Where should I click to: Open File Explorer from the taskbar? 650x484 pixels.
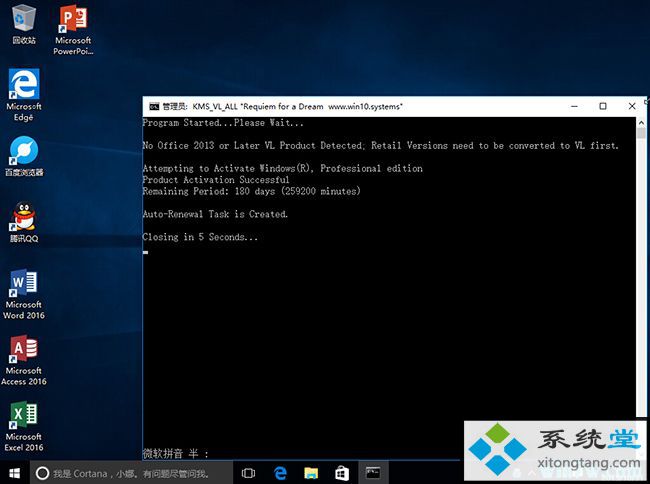(311, 473)
